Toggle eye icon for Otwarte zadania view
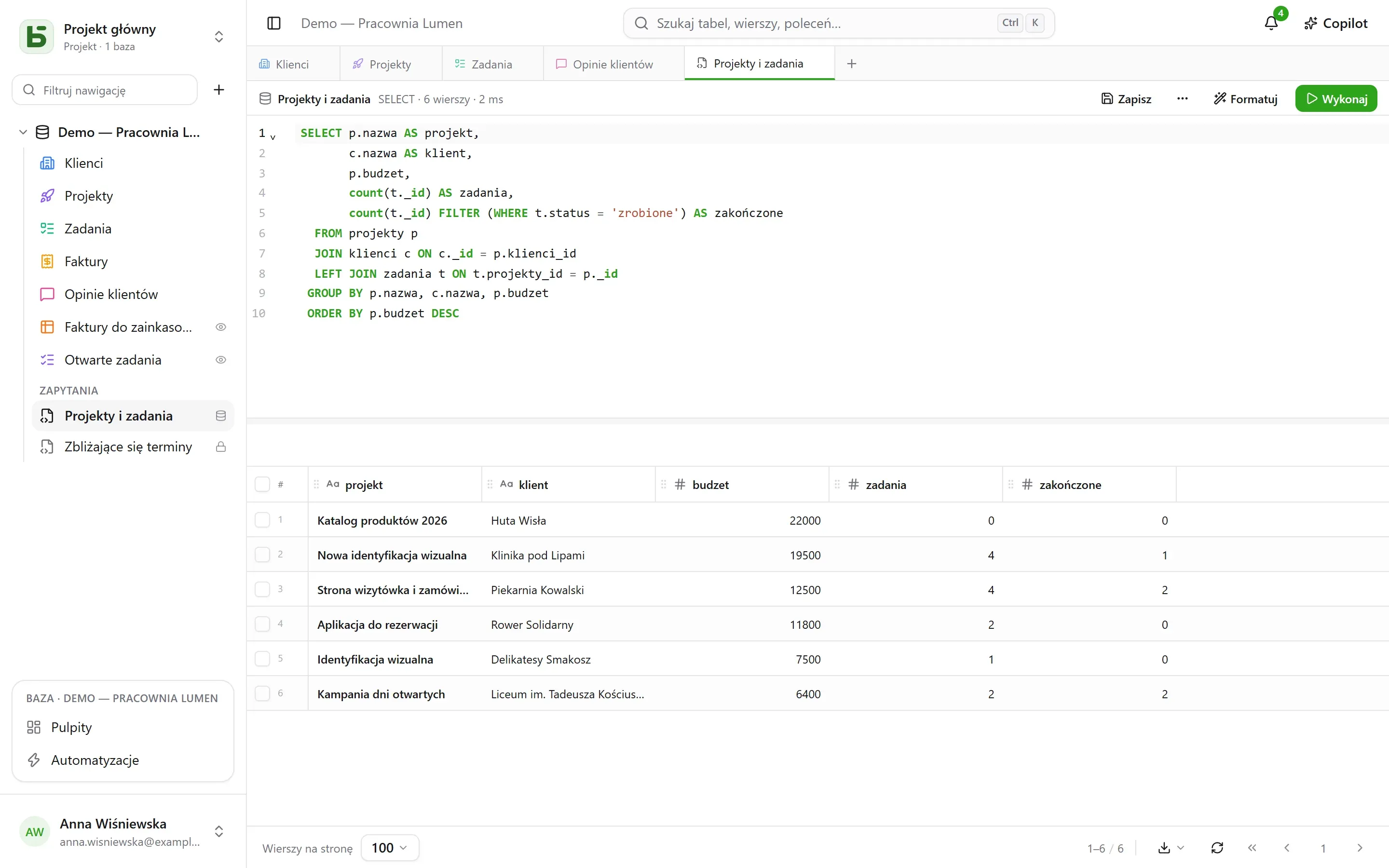Image resolution: width=1389 pixels, height=868 pixels. tap(221, 360)
